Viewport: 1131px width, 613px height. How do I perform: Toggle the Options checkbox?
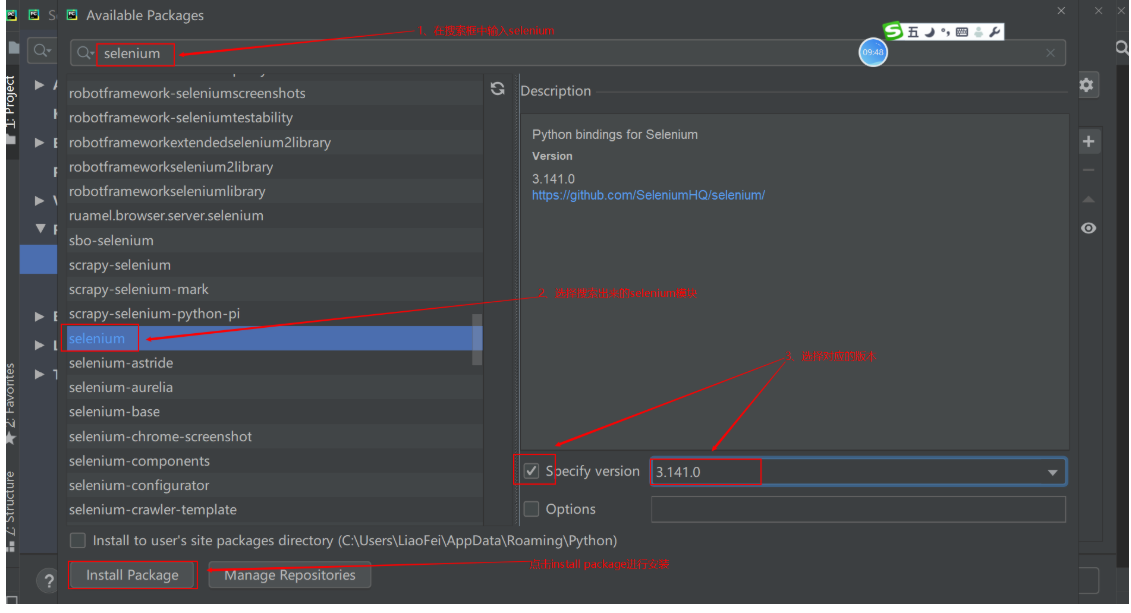[x=532, y=509]
